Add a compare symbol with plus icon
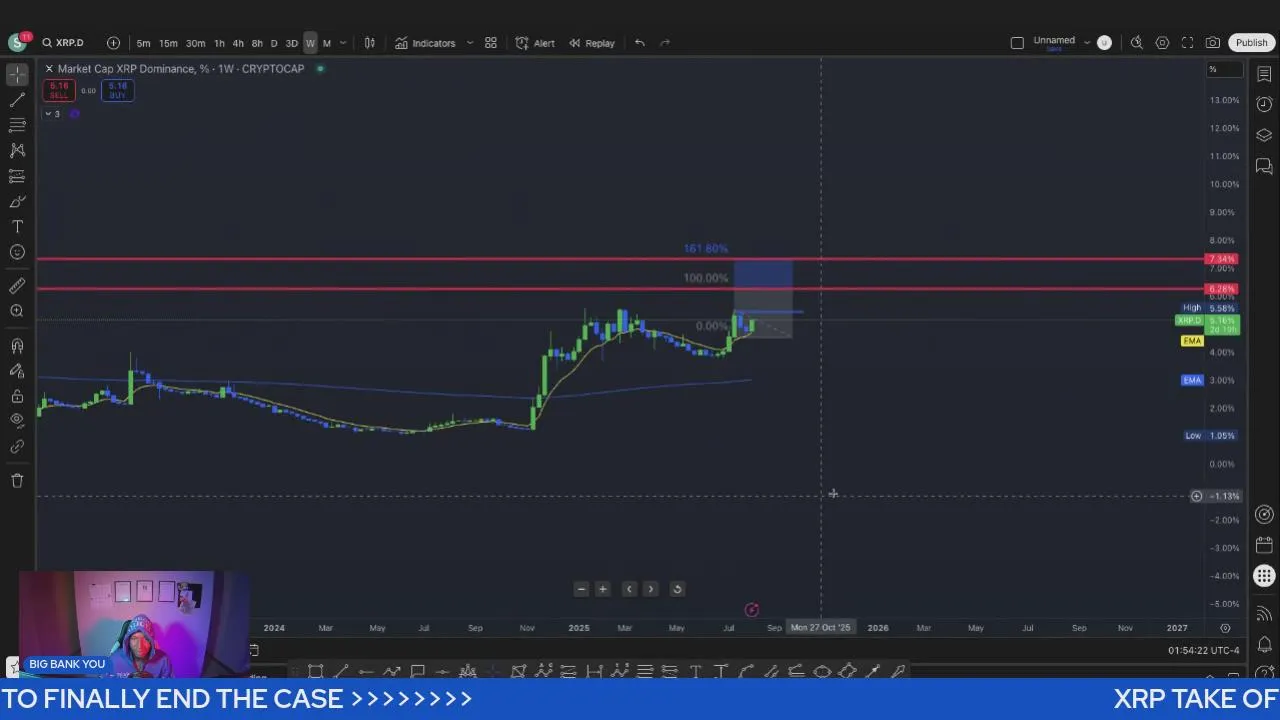1280x720 pixels. coord(113,43)
